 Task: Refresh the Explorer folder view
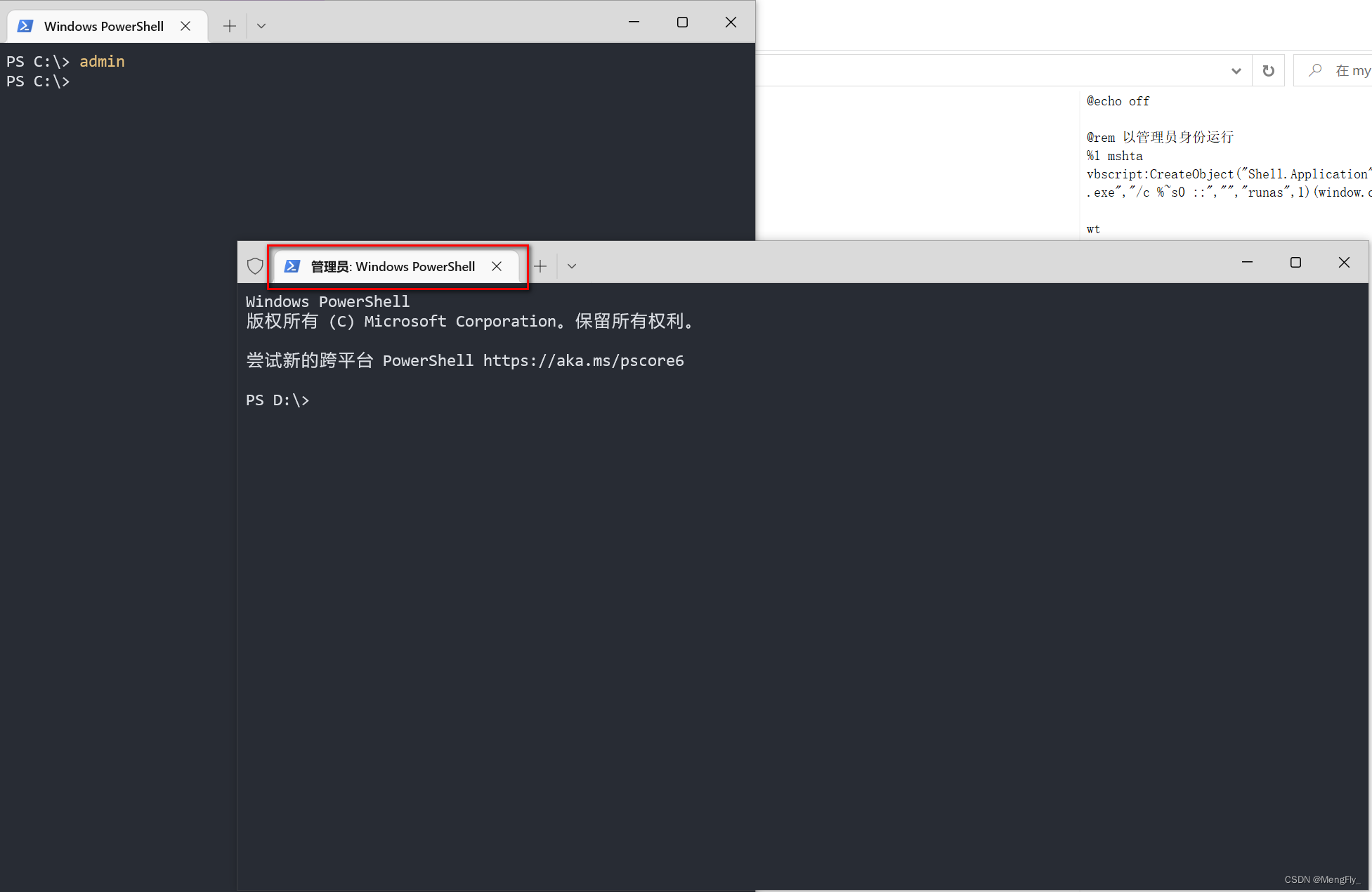(1268, 70)
